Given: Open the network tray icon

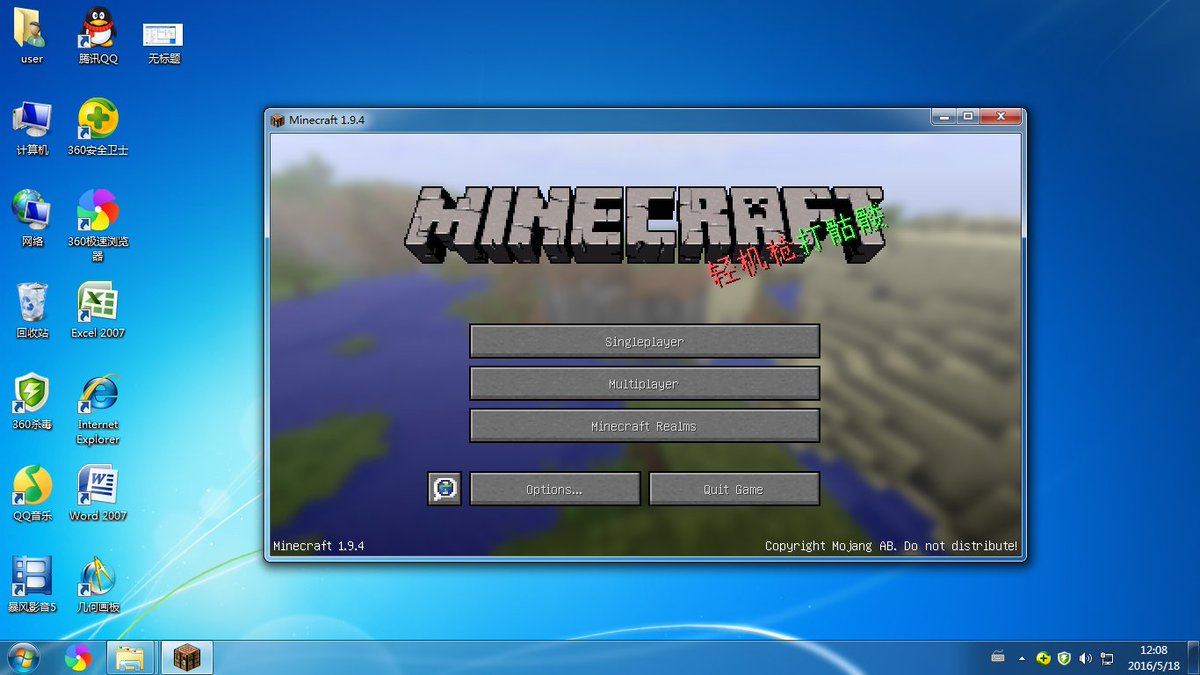Looking at the screenshot, I should 1107,658.
